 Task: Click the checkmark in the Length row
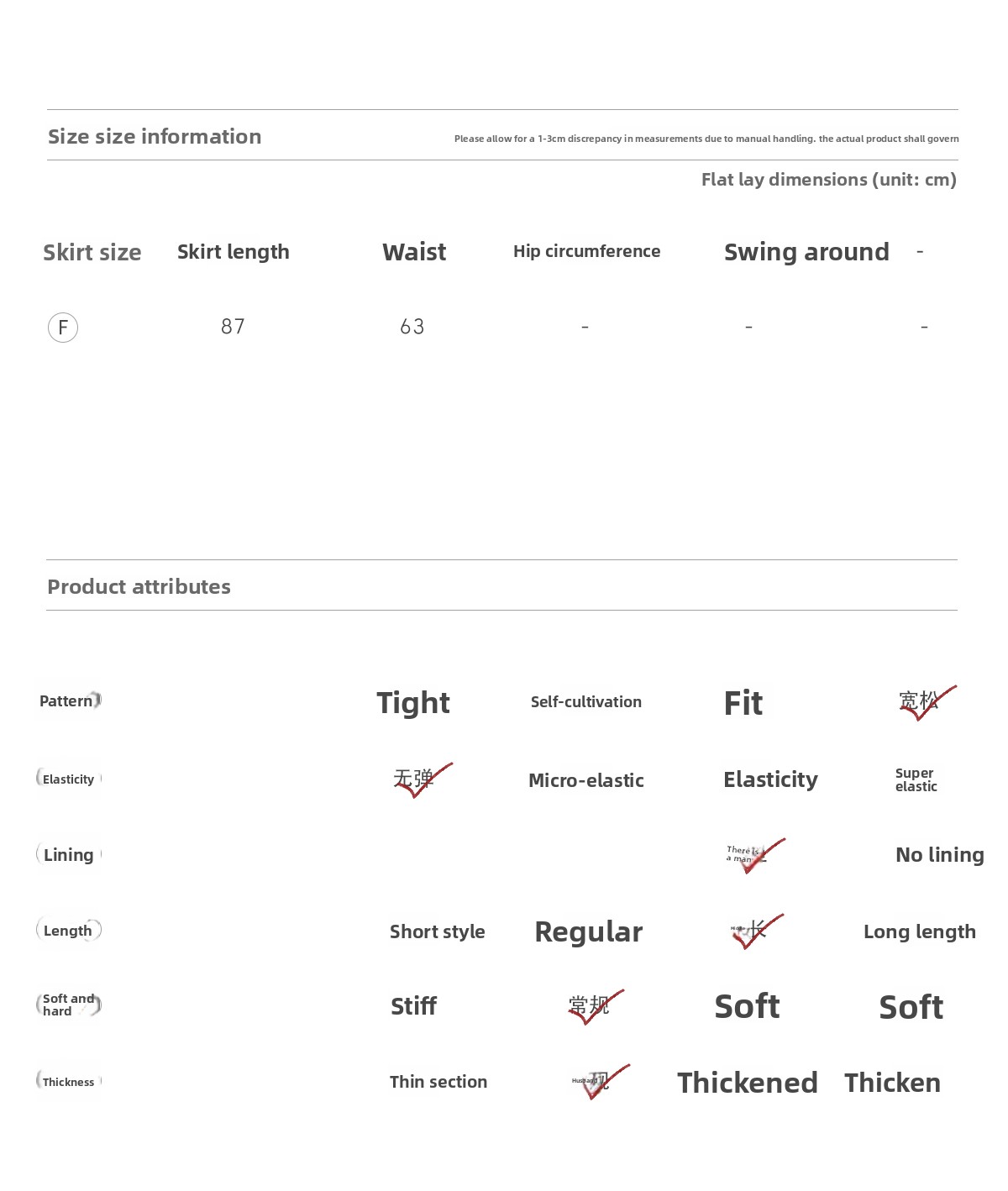click(754, 931)
